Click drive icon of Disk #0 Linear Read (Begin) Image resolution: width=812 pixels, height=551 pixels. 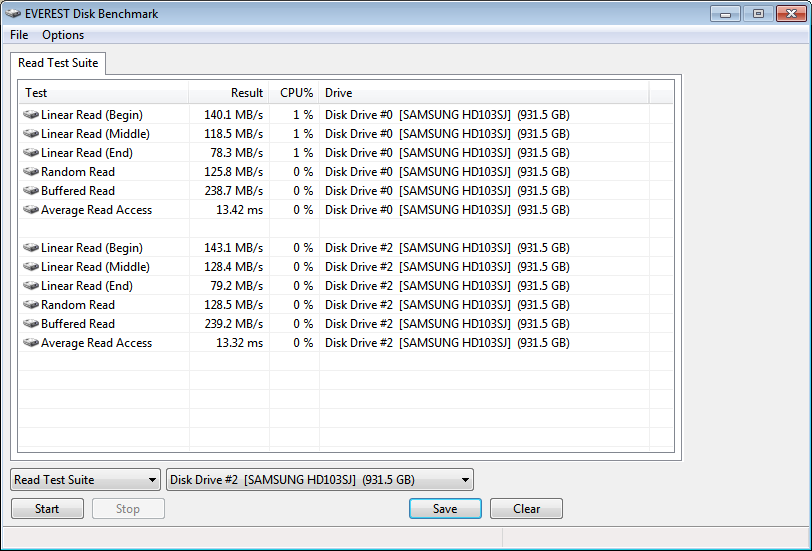[x=31, y=114]
